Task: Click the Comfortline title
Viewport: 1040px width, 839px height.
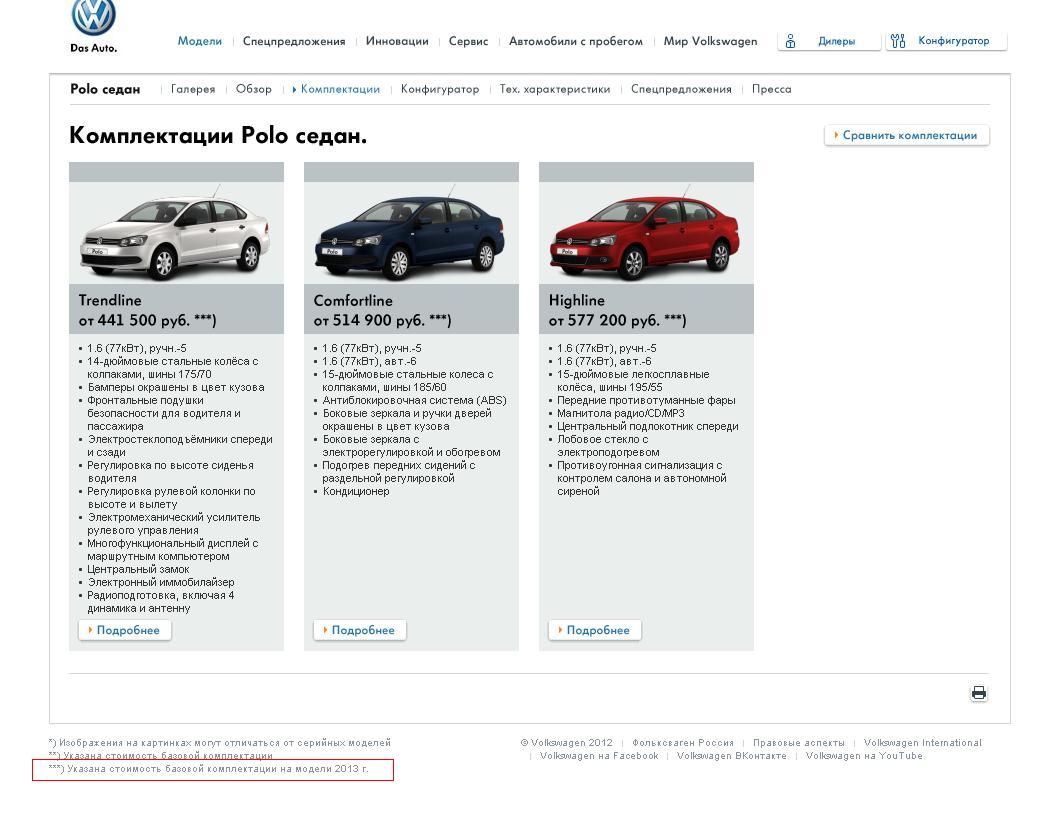Action: tap(353, 300)
